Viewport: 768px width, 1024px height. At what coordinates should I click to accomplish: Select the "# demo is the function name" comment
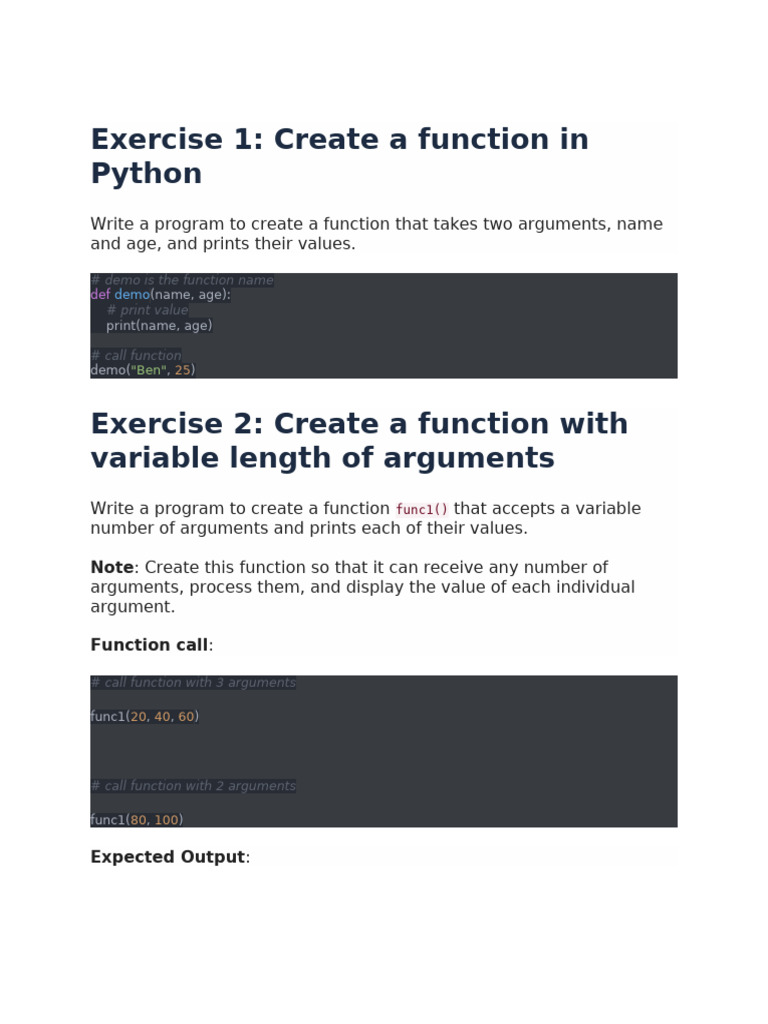(182, 281)
